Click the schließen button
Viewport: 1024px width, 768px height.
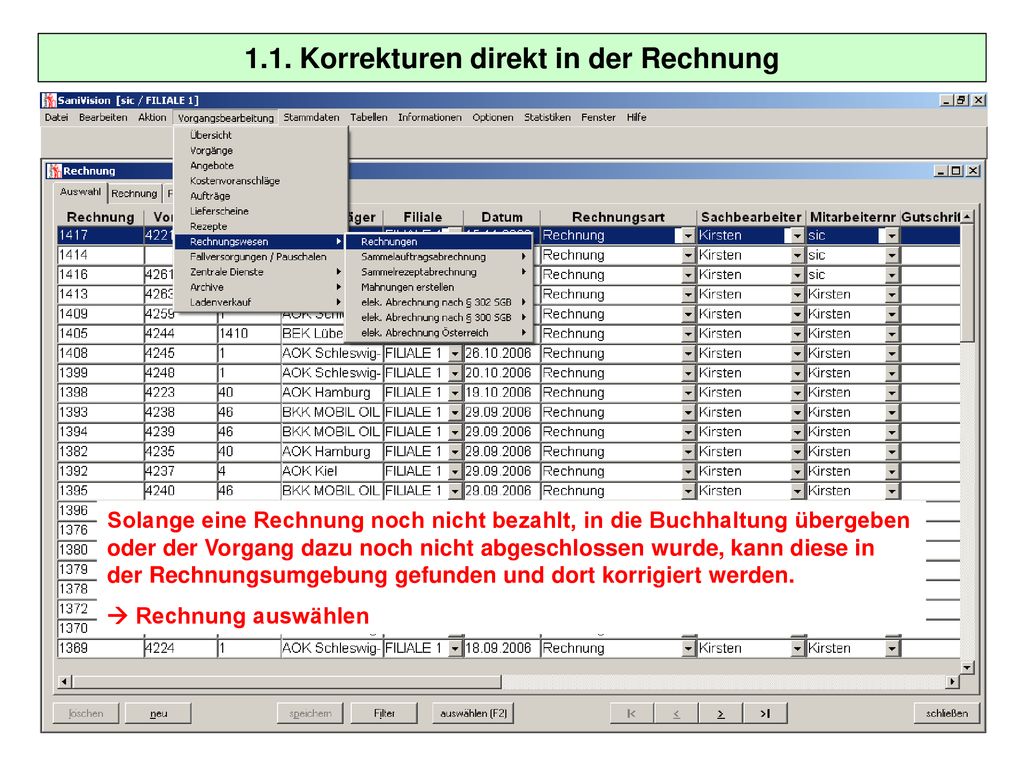click(x=947, y=713)
